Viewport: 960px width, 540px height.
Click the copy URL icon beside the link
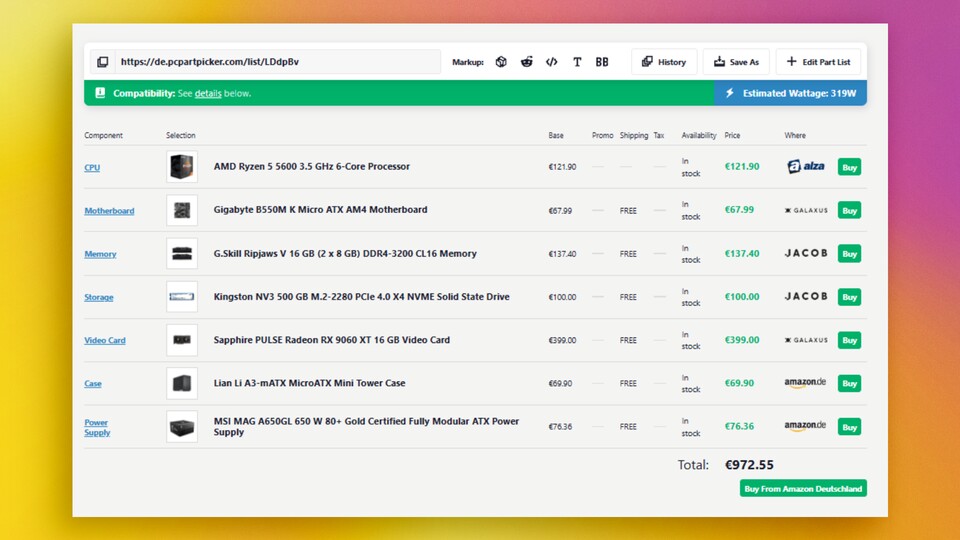103,62
